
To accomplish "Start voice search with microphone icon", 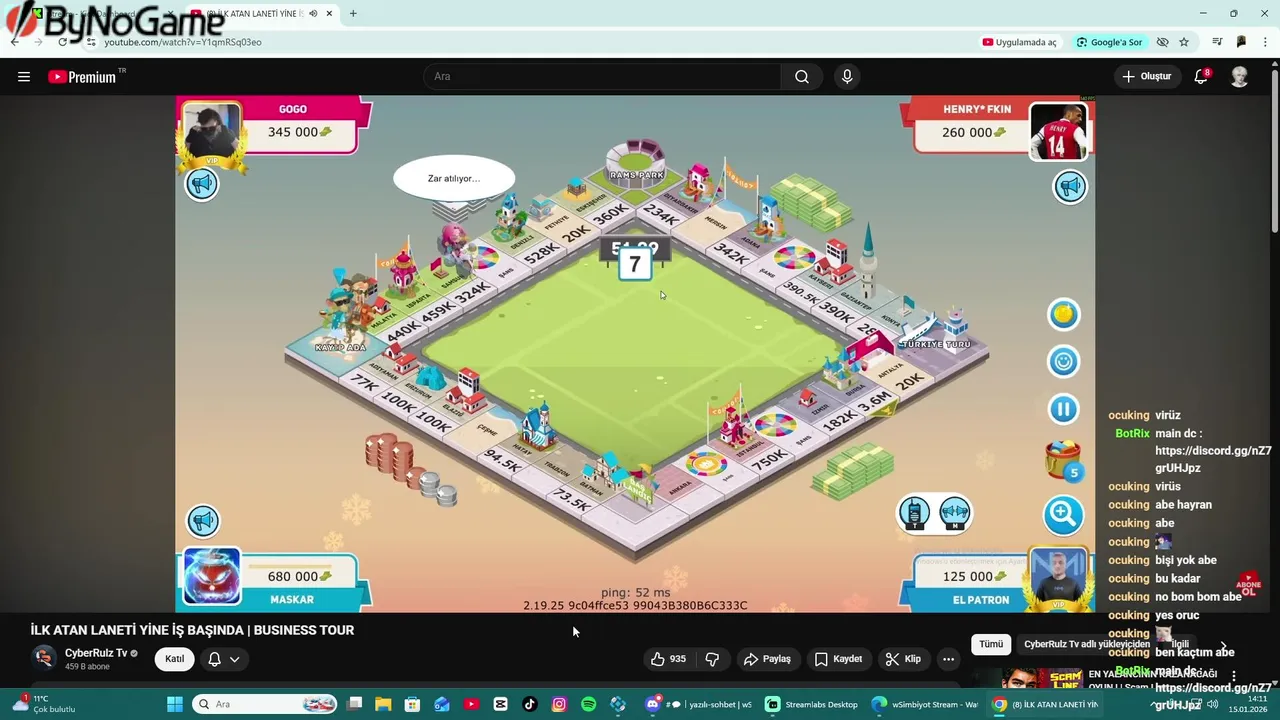I will [847, 76].
